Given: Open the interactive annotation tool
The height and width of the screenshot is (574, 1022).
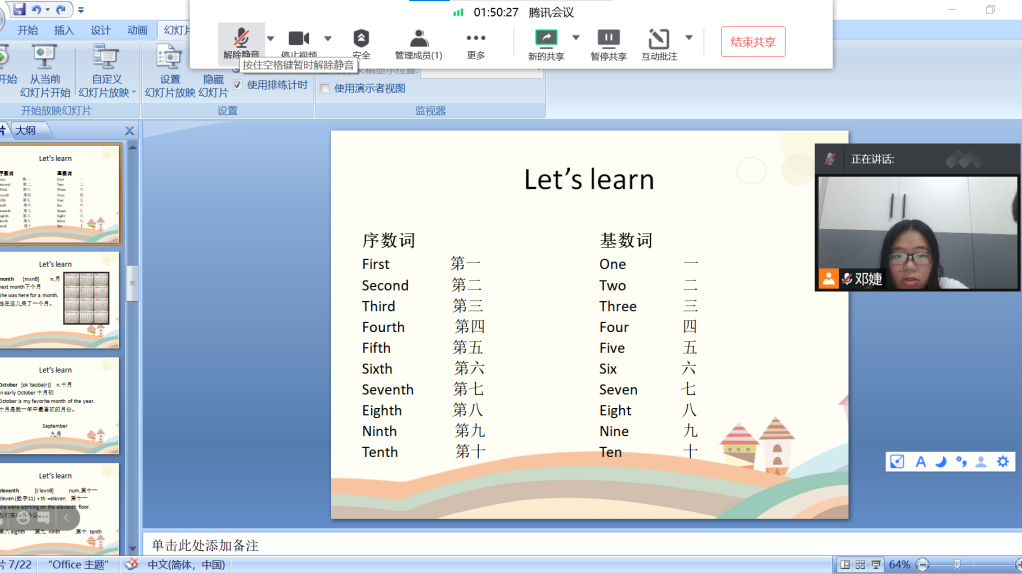Looking at the screenshot, I should click(659, 43).
